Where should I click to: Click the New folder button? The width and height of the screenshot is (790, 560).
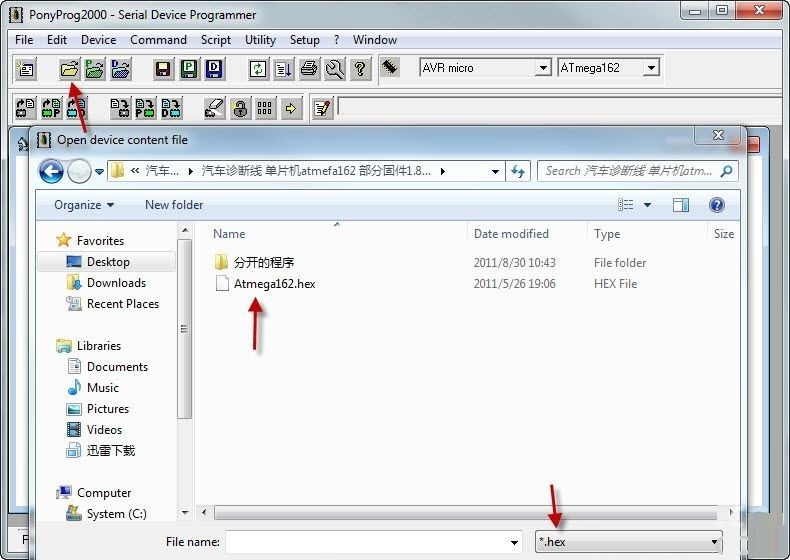174,205
